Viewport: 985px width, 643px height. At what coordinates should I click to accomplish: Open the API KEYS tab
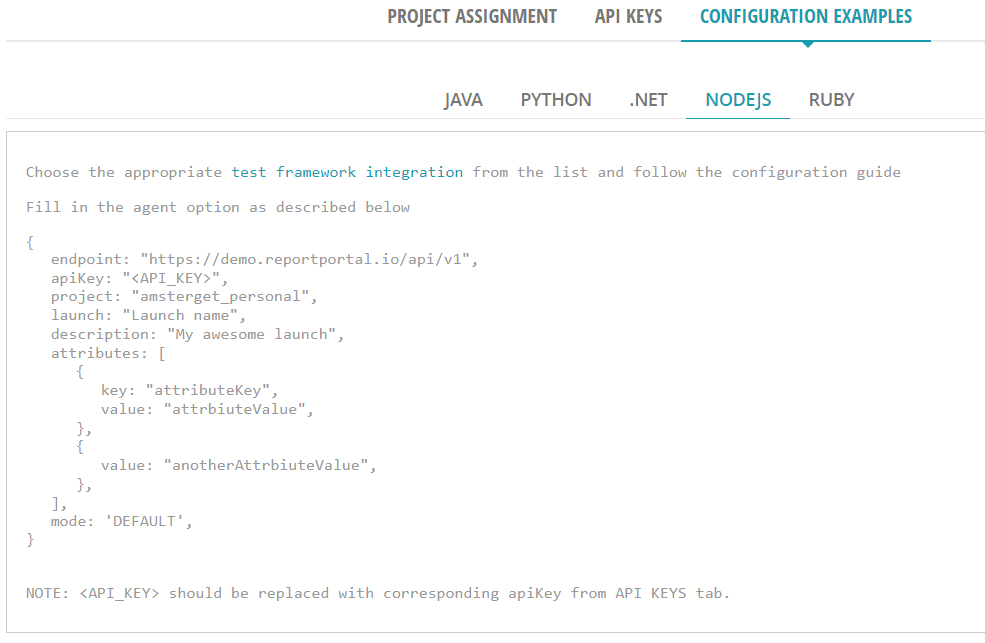tap(628, 16)
